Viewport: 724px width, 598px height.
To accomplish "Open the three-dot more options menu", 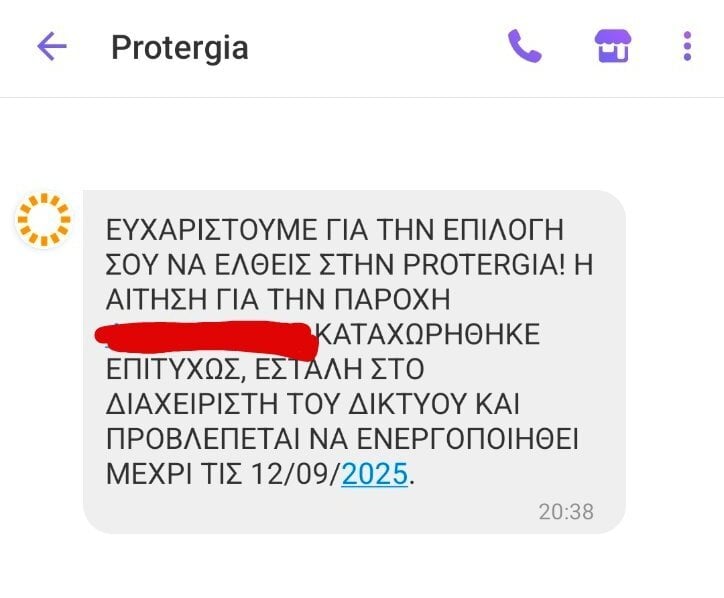I will pos(687,46).
